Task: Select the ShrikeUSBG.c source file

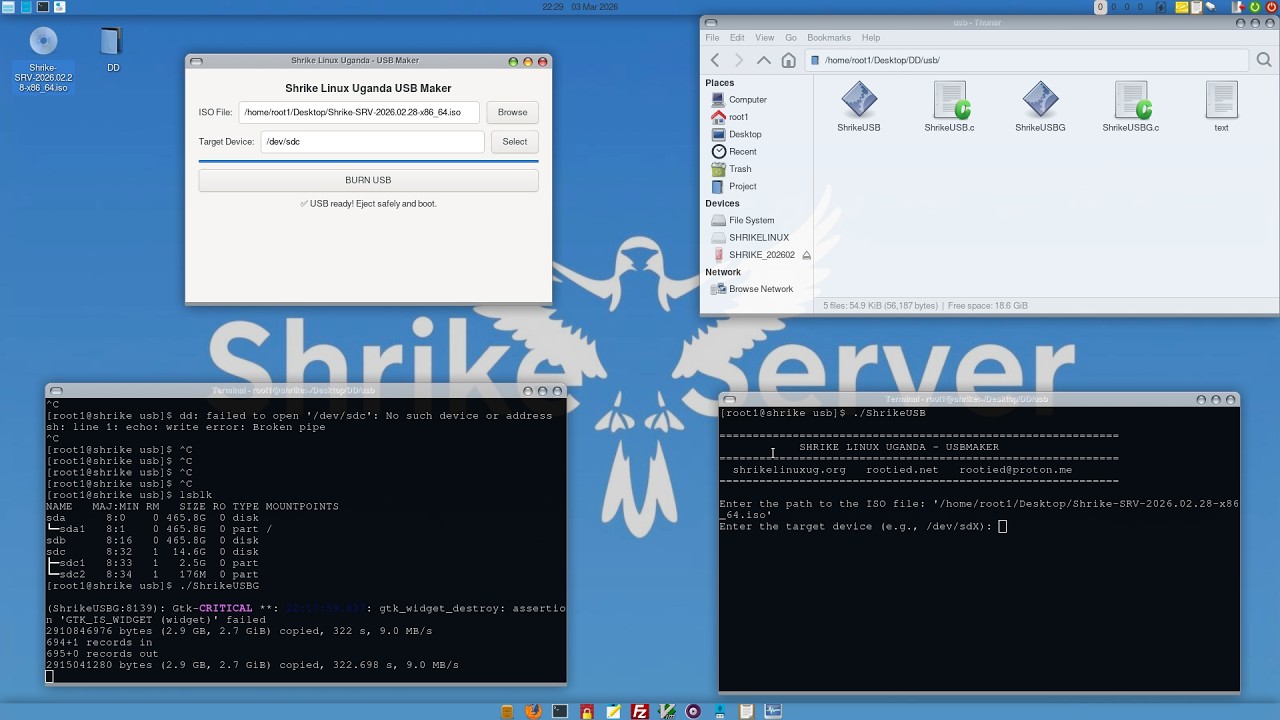Action: (x=1131, y=107)
